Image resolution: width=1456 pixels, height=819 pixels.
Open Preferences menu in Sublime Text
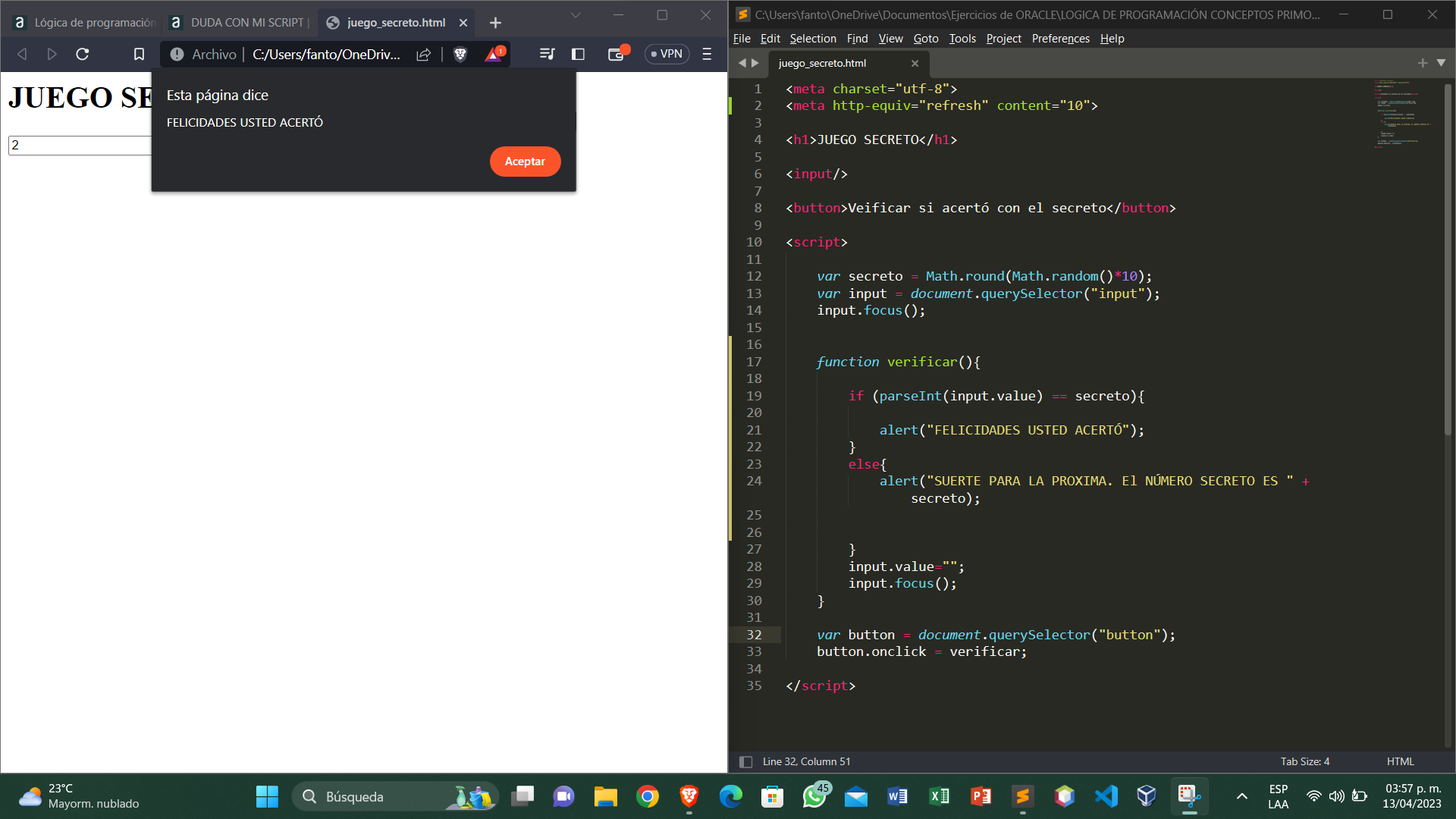(1060, 39)
